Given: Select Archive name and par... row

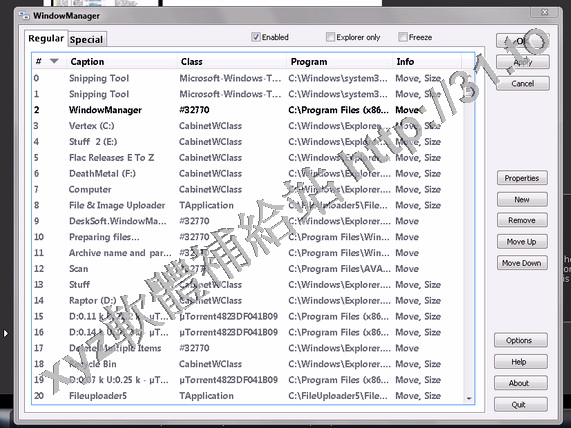Looking at the screenshot, I should pyautogui.click(x=248, y=253).
